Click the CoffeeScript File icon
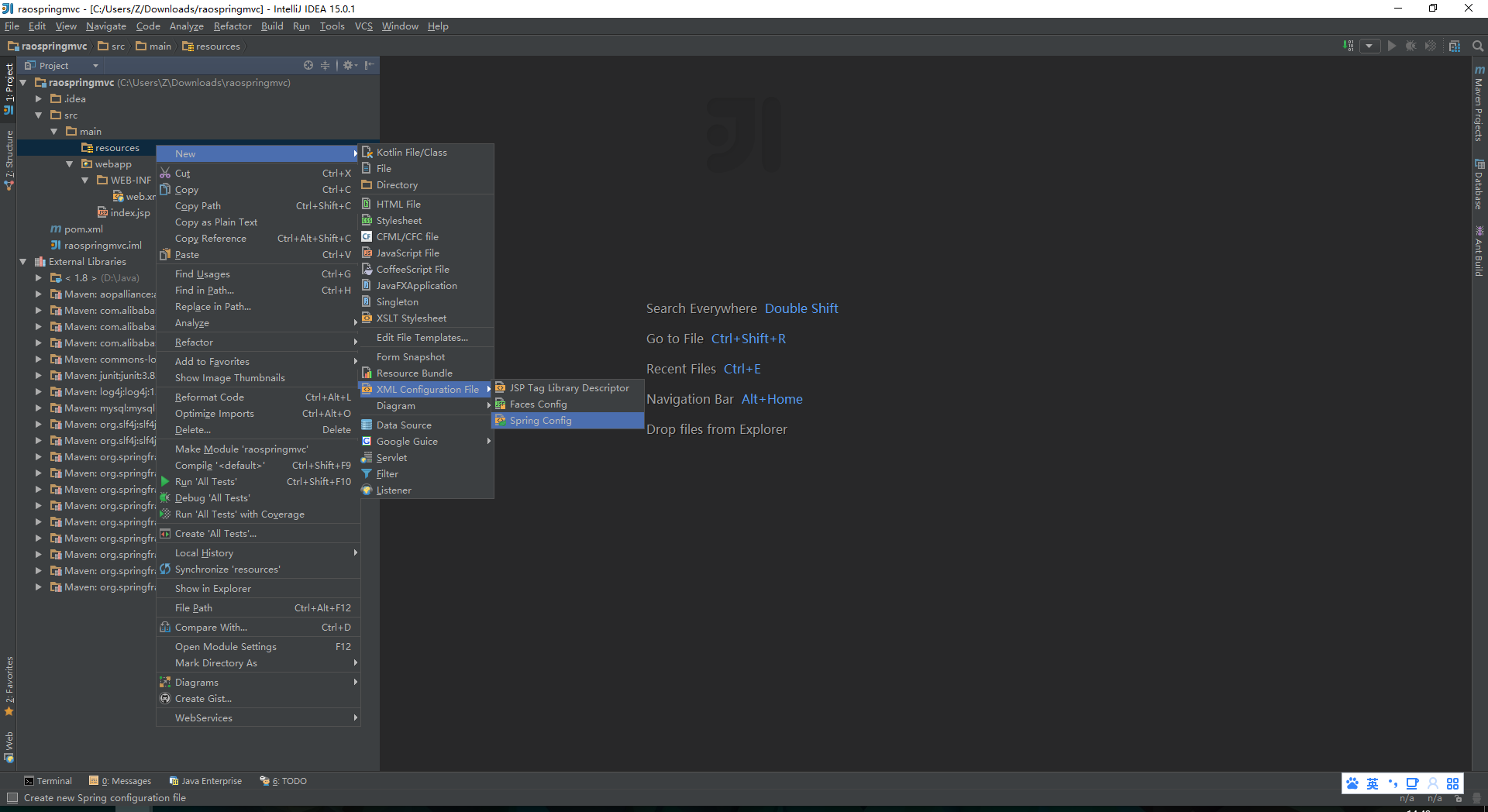 [367, 270]
